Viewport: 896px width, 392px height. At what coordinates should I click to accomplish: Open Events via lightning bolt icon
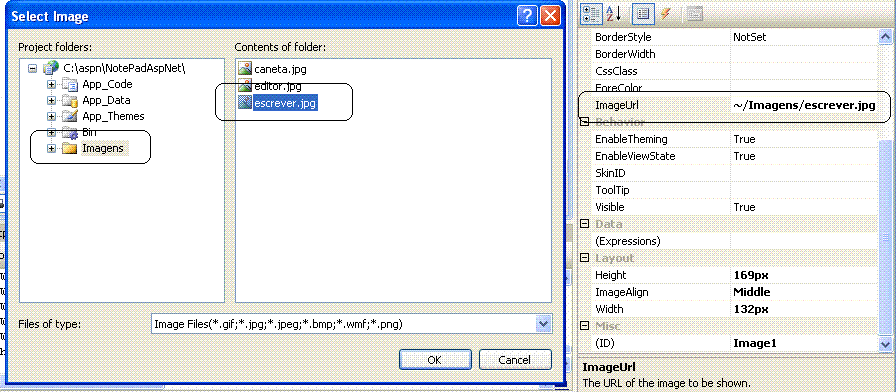point(666,13)
